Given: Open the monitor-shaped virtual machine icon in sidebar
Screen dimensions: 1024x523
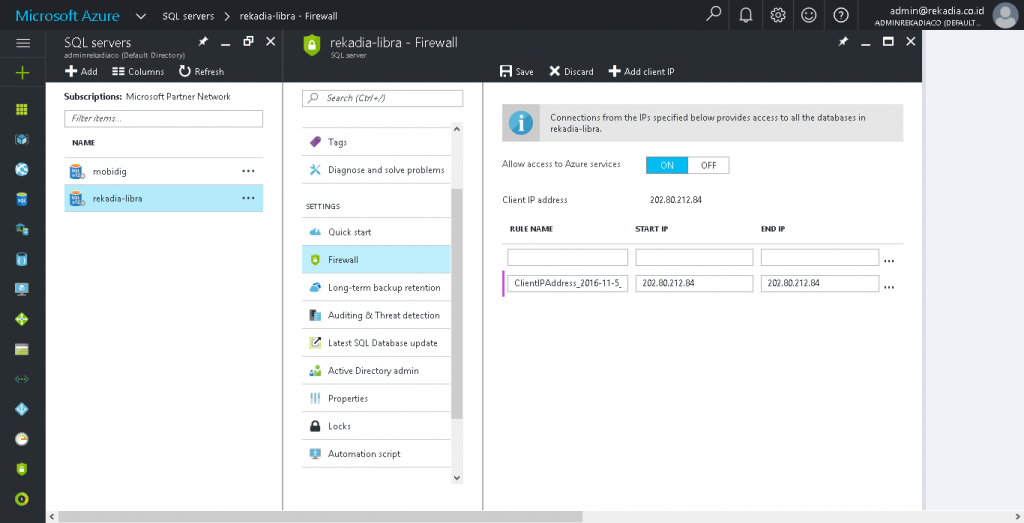Looking at the screenshot, I should [x=22, y=289].
